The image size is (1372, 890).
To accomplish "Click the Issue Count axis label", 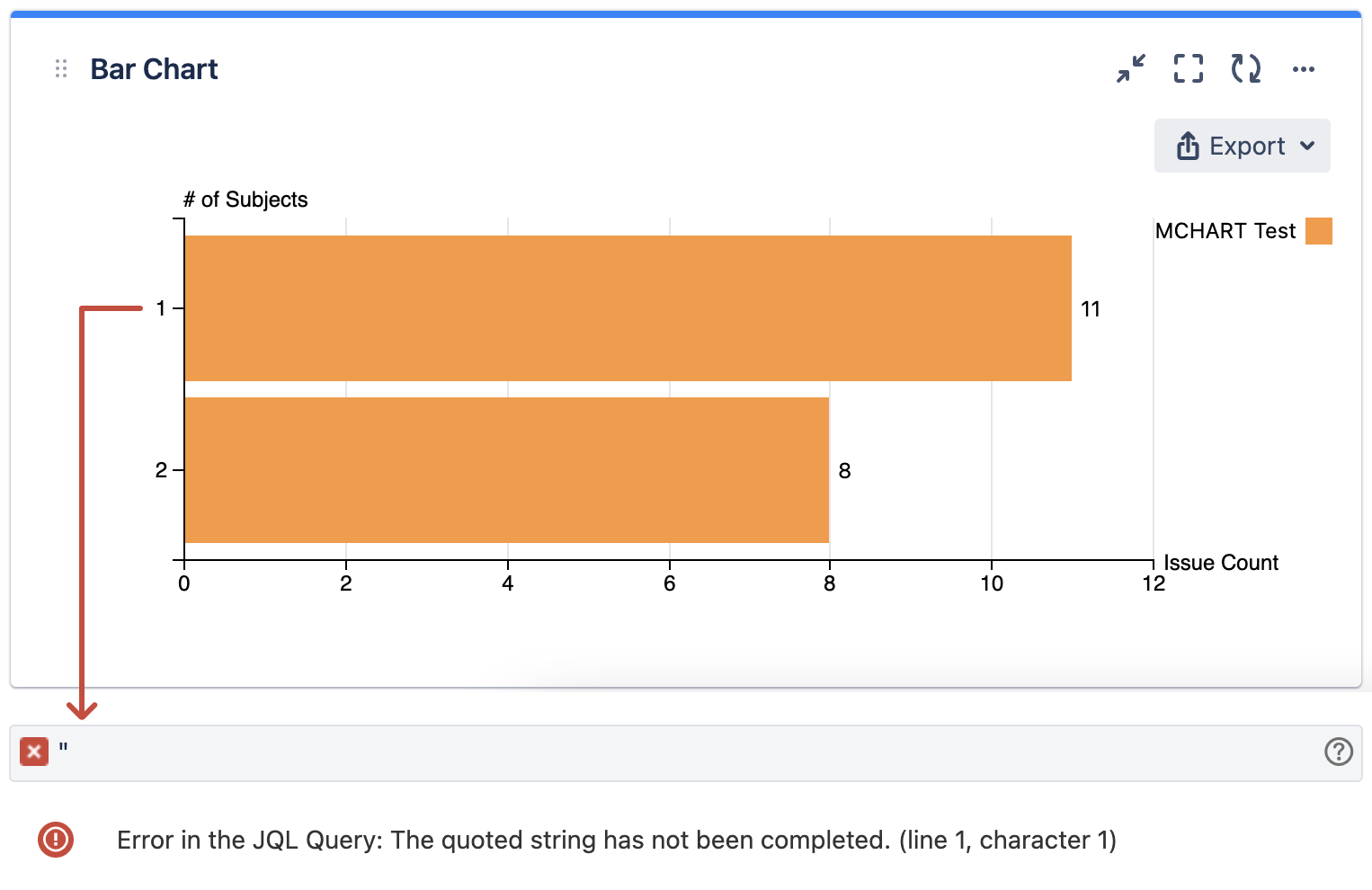I will (x=1220, y=563).
